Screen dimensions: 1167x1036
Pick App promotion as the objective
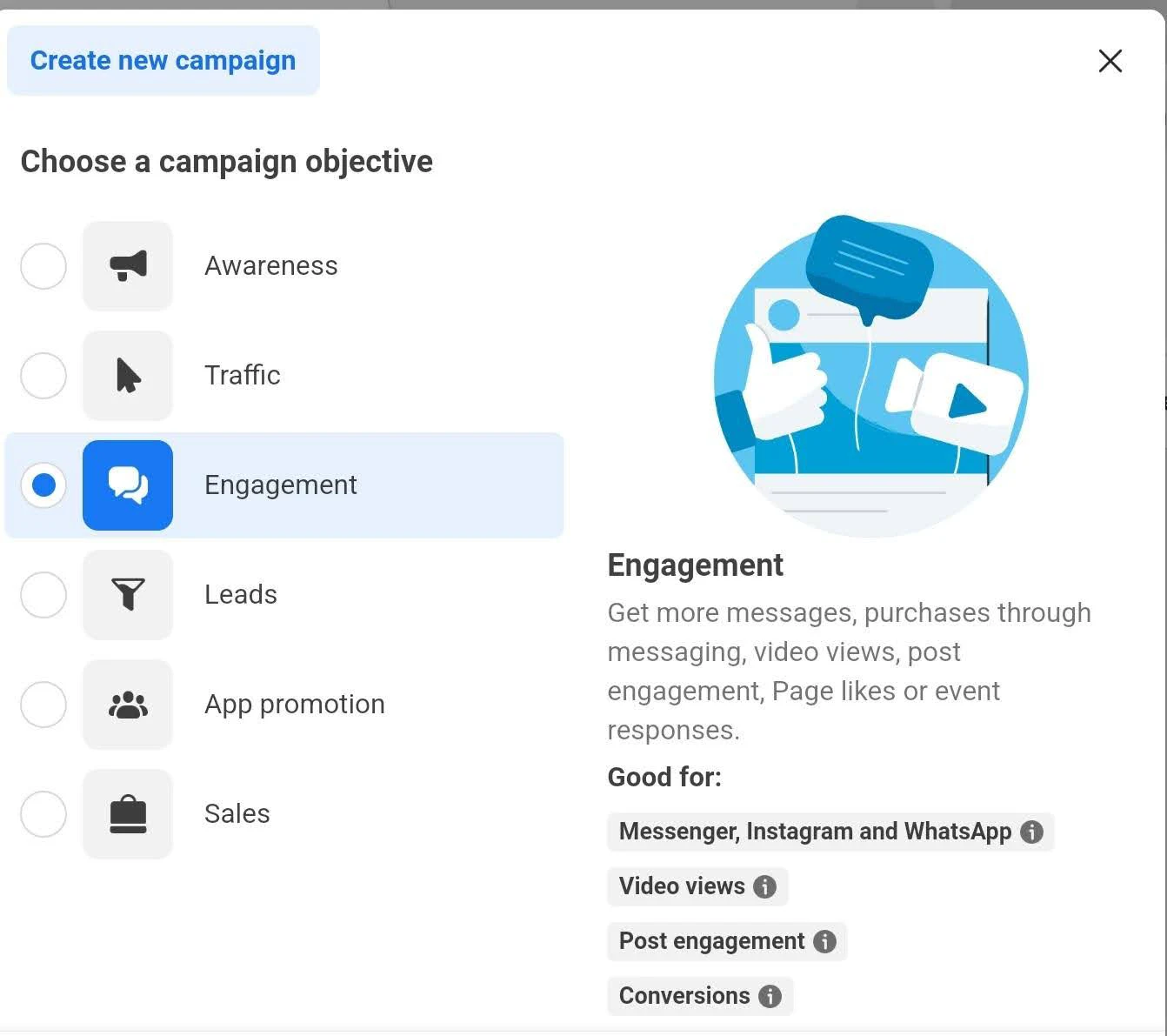click(x=43, y=705)
